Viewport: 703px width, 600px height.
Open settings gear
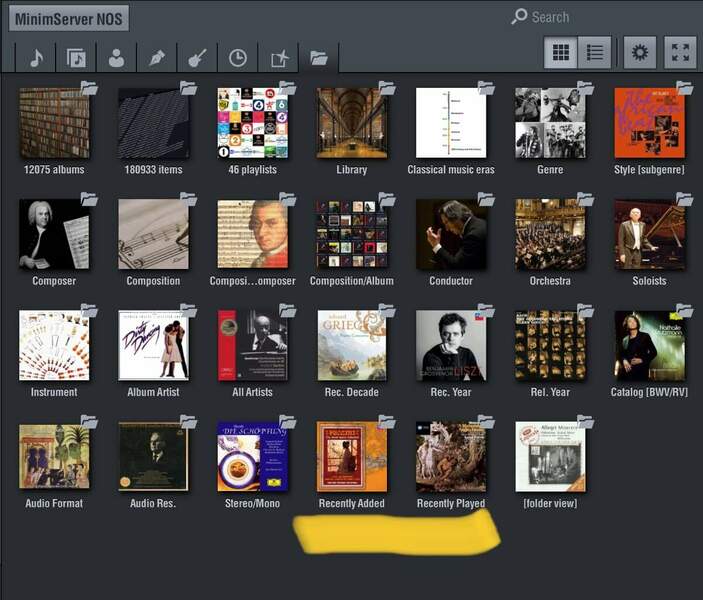[x=640, y=53]
